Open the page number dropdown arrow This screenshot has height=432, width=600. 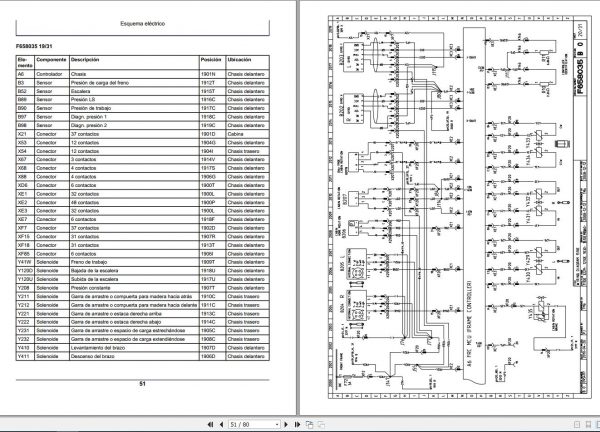(x=277, y=424)
